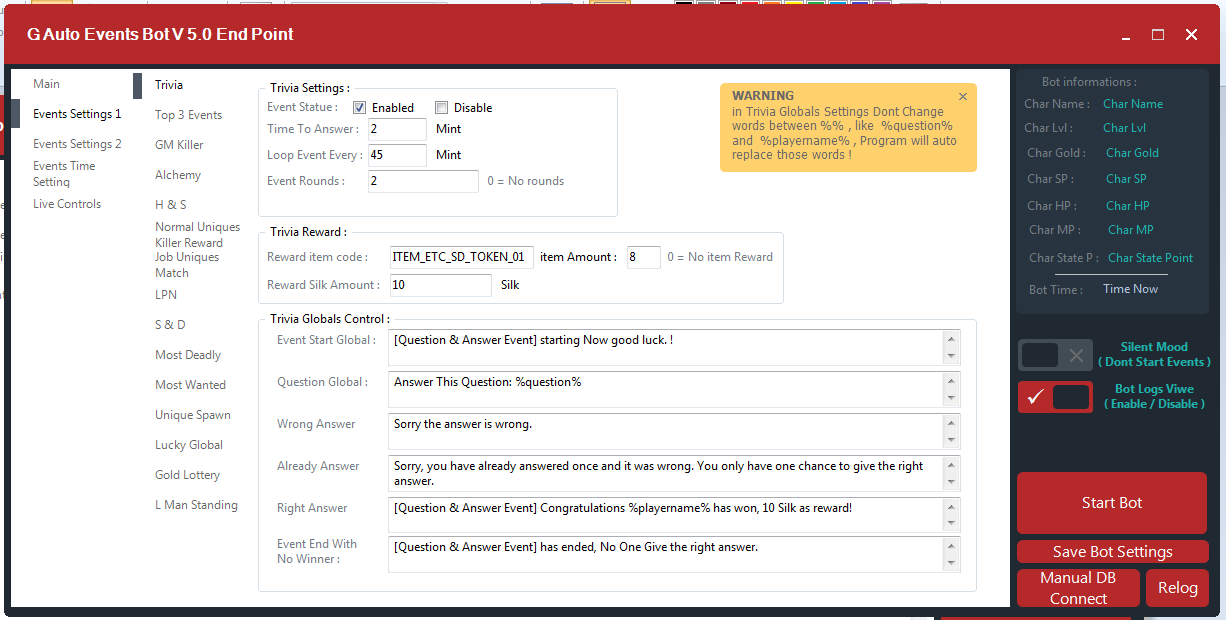This screenshot has width=1226, height=620.
Task: Go to Events Time Setting
Action: [x=64, y=174]
